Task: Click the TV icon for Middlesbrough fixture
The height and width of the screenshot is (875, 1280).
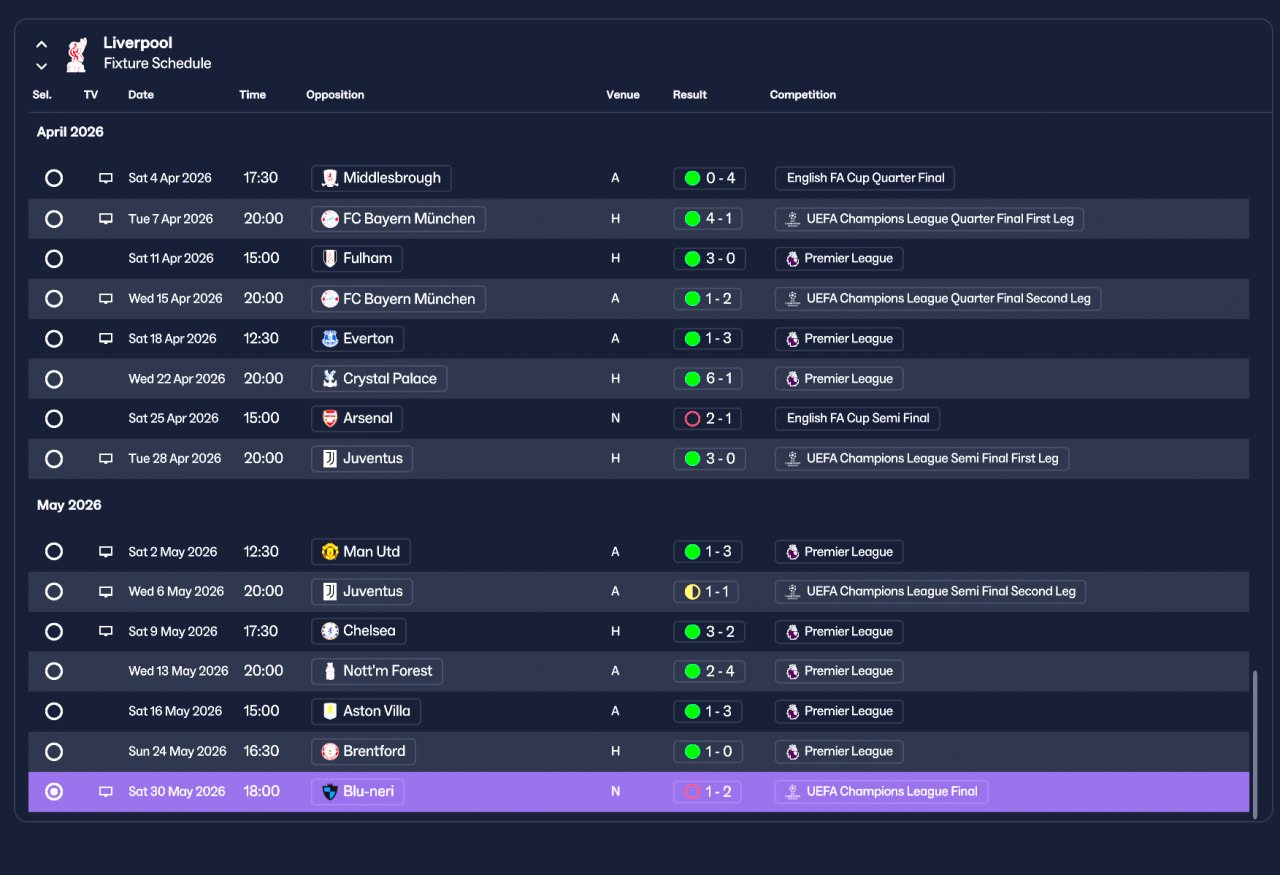Action: click(x=106, y=179)
